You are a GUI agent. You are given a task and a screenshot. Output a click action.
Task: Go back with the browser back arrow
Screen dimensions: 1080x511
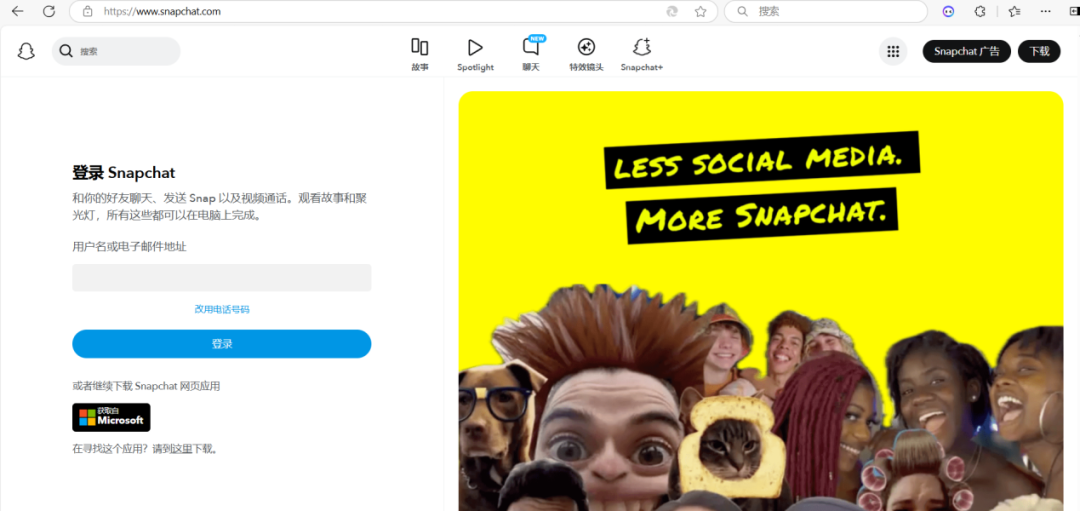tap(17, 11)
